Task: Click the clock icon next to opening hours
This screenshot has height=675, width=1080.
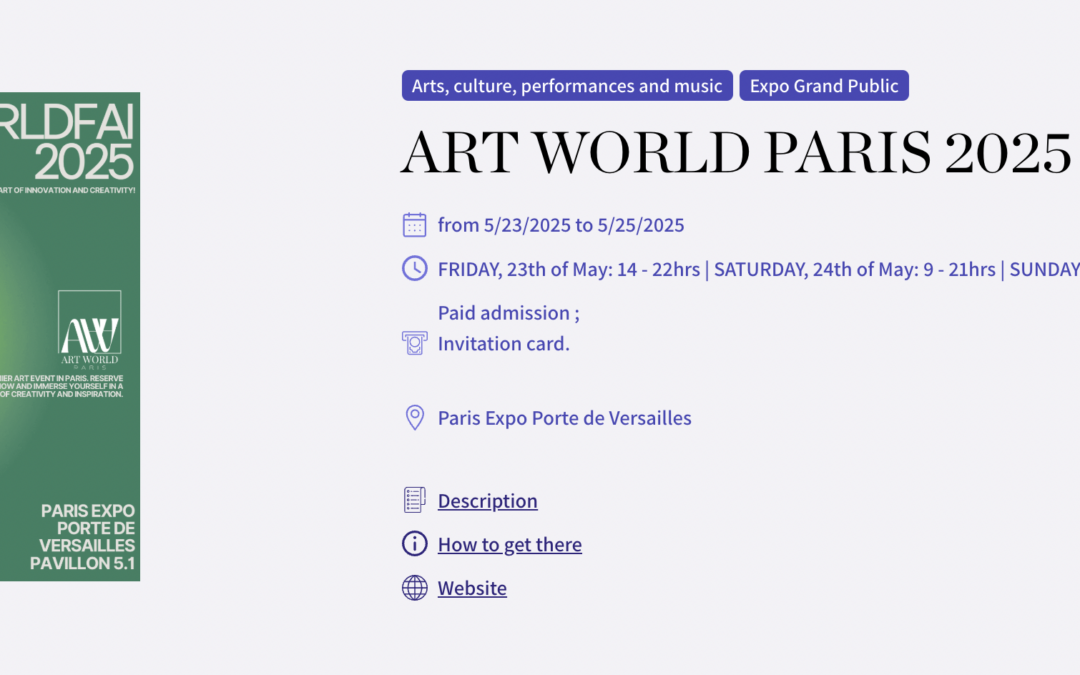Action: [414, 269]
